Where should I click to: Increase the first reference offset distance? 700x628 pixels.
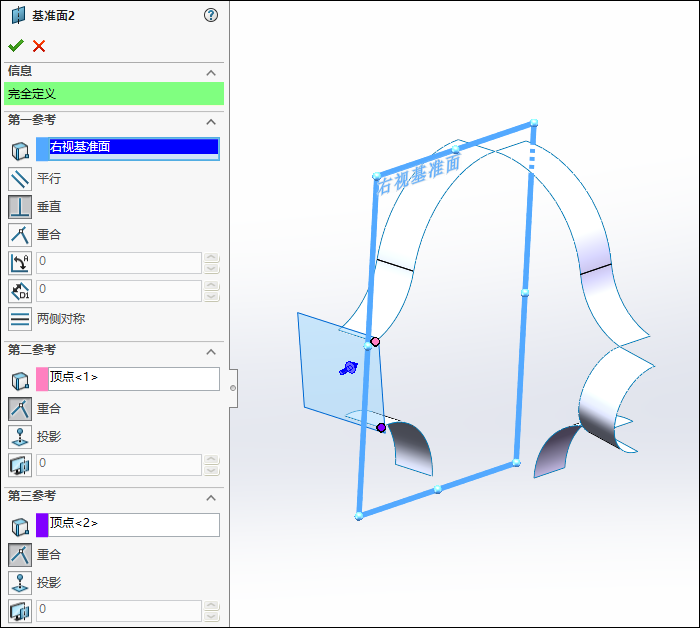(212, 286)
